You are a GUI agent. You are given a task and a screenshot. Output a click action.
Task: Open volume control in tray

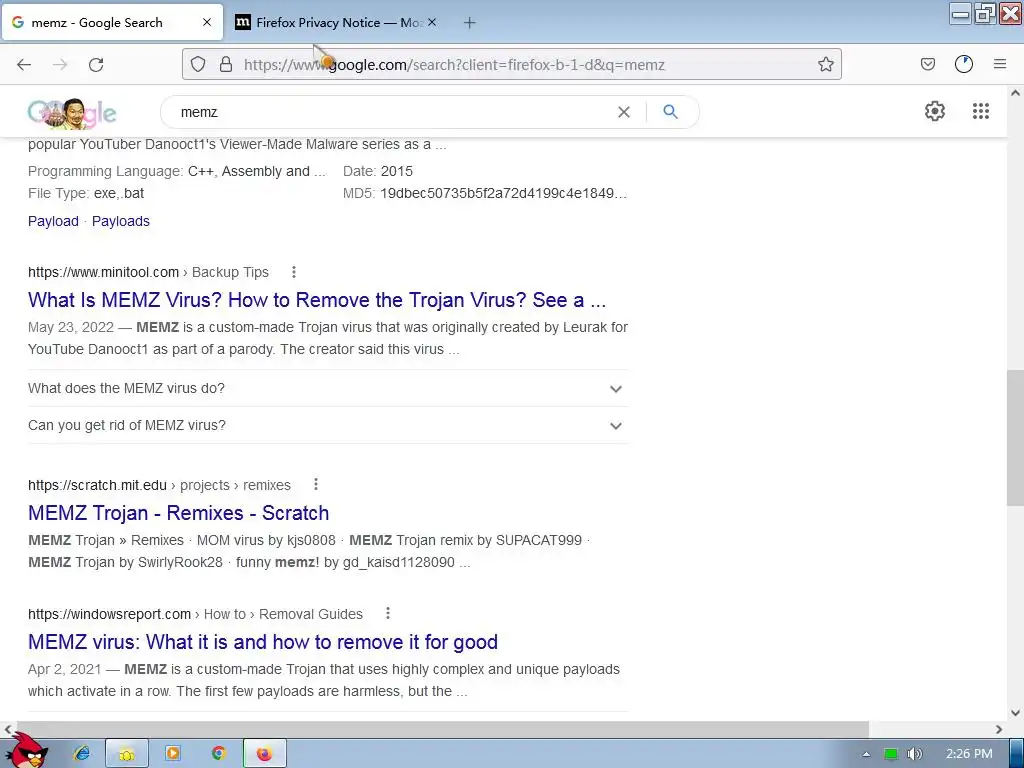tap(915, 754)
